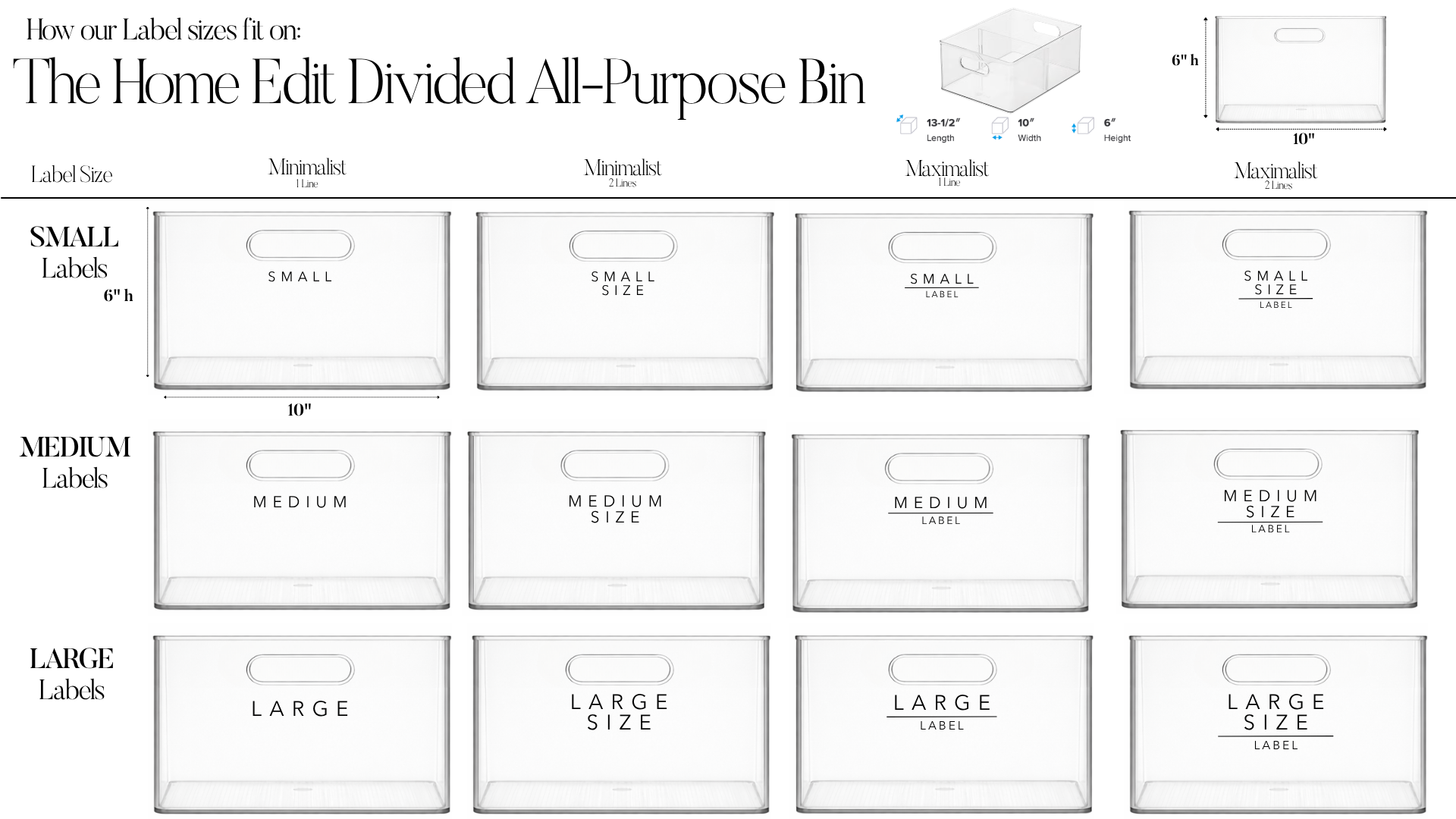Click the 'Maximalist 1 Line' column header
The height and width of the screenshot is (819, 1456).
tap(947, 173)
